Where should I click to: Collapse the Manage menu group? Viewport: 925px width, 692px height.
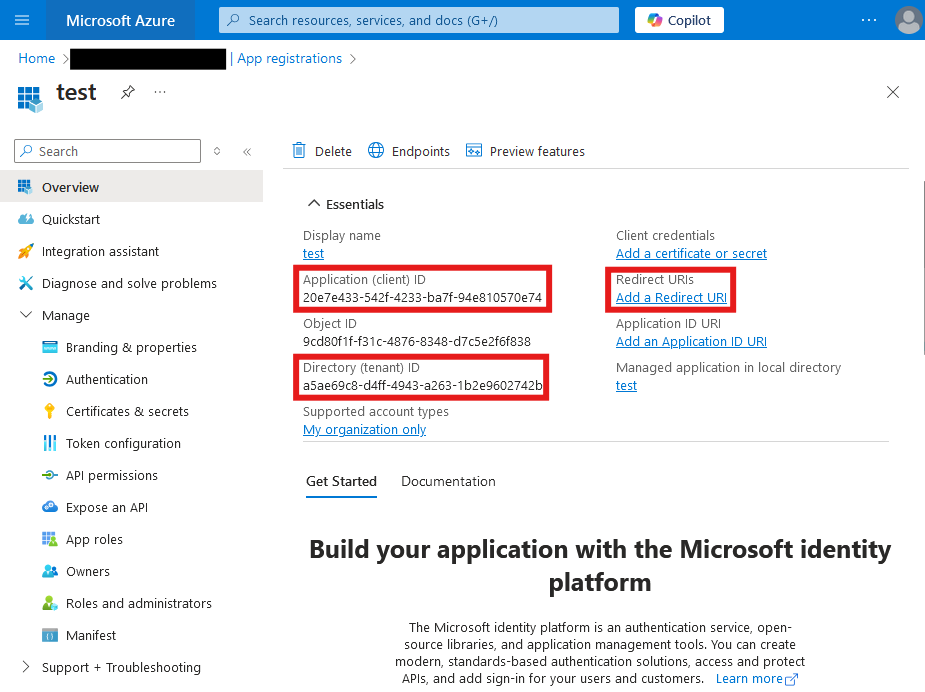[x=26, y=315]
